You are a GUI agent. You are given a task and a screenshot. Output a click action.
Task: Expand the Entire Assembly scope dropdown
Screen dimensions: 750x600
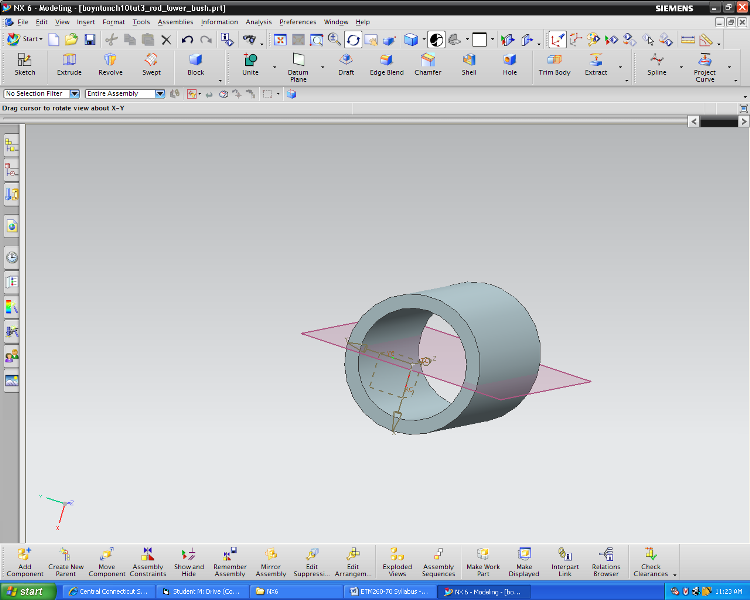pos(160,94)
